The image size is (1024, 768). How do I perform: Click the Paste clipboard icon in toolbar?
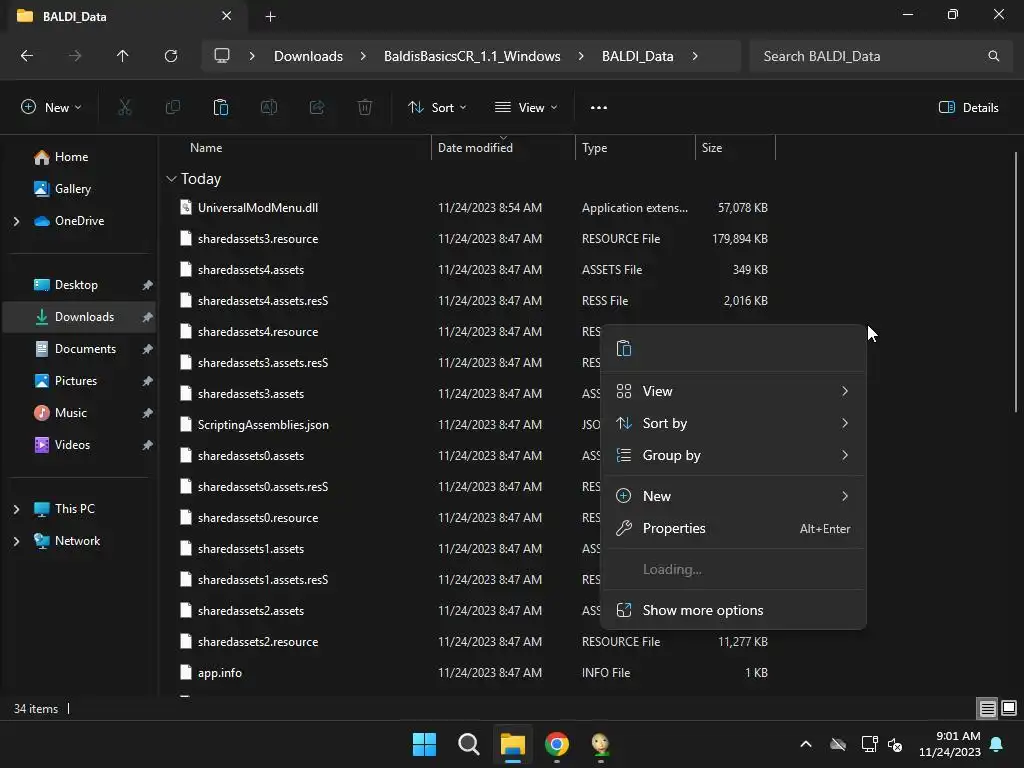click(x=221, y=107)
